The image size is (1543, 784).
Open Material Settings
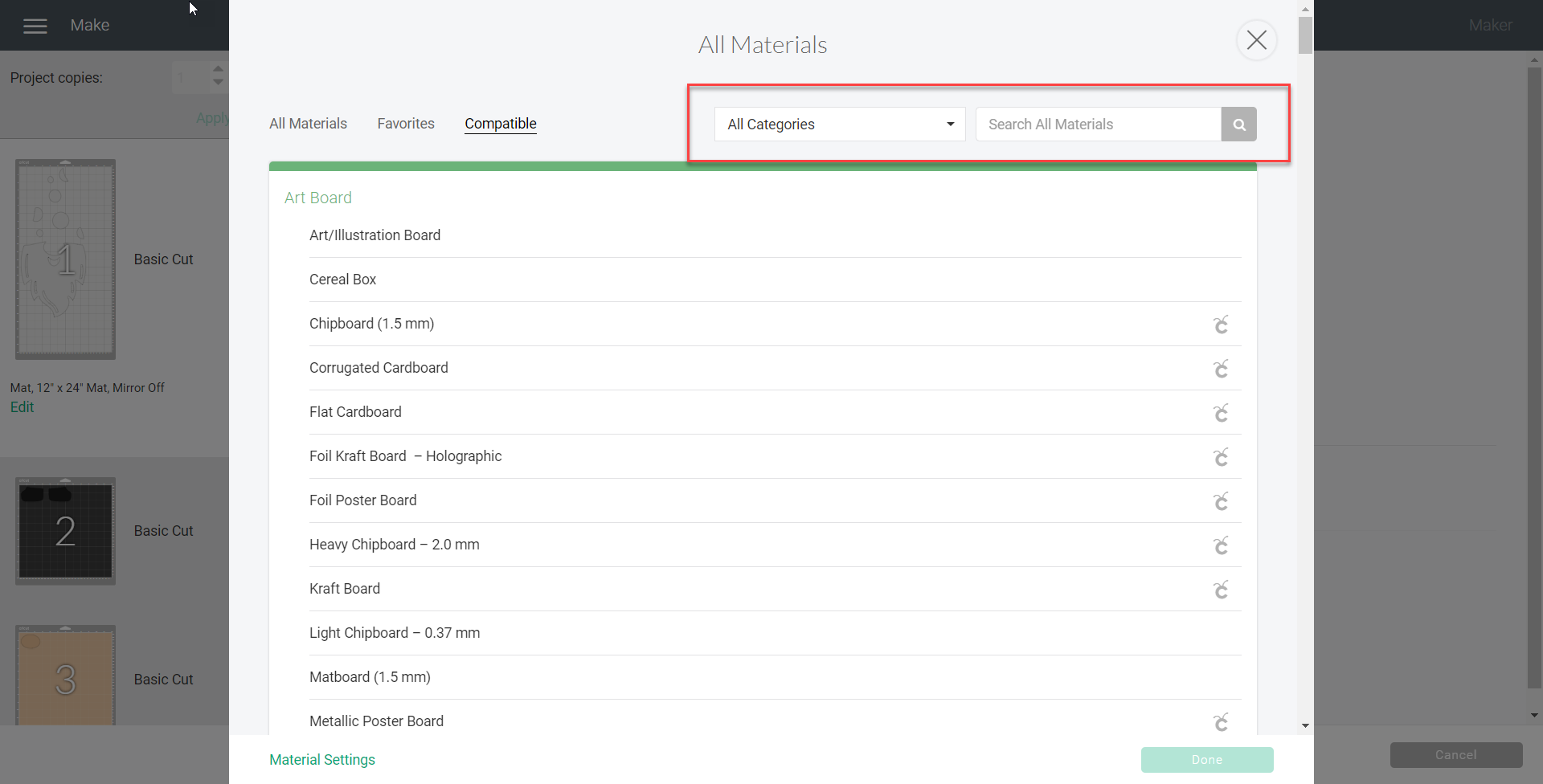point(321,759)
